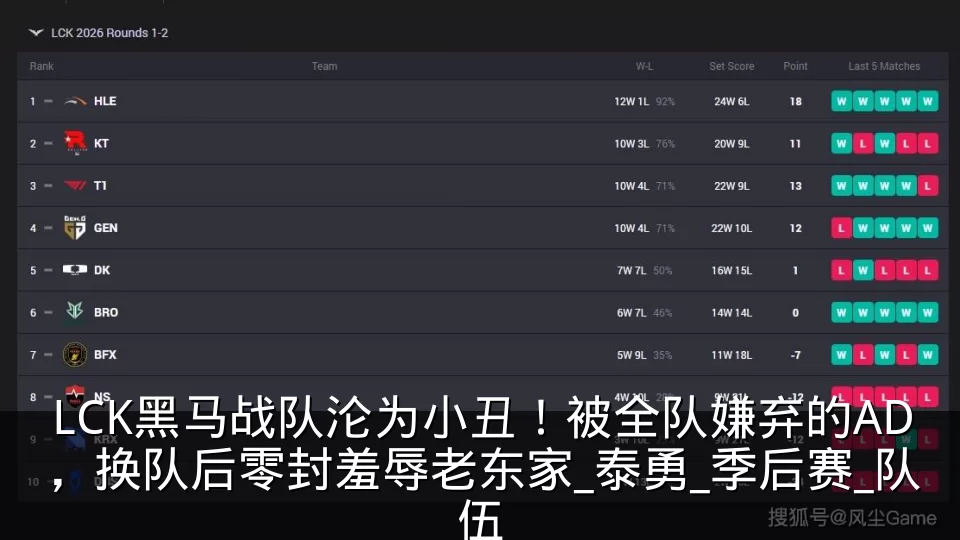Click HLE's set score 24W 6L
Image resolution: width=960 pixels, height=540 pixels.
[732, 102]
